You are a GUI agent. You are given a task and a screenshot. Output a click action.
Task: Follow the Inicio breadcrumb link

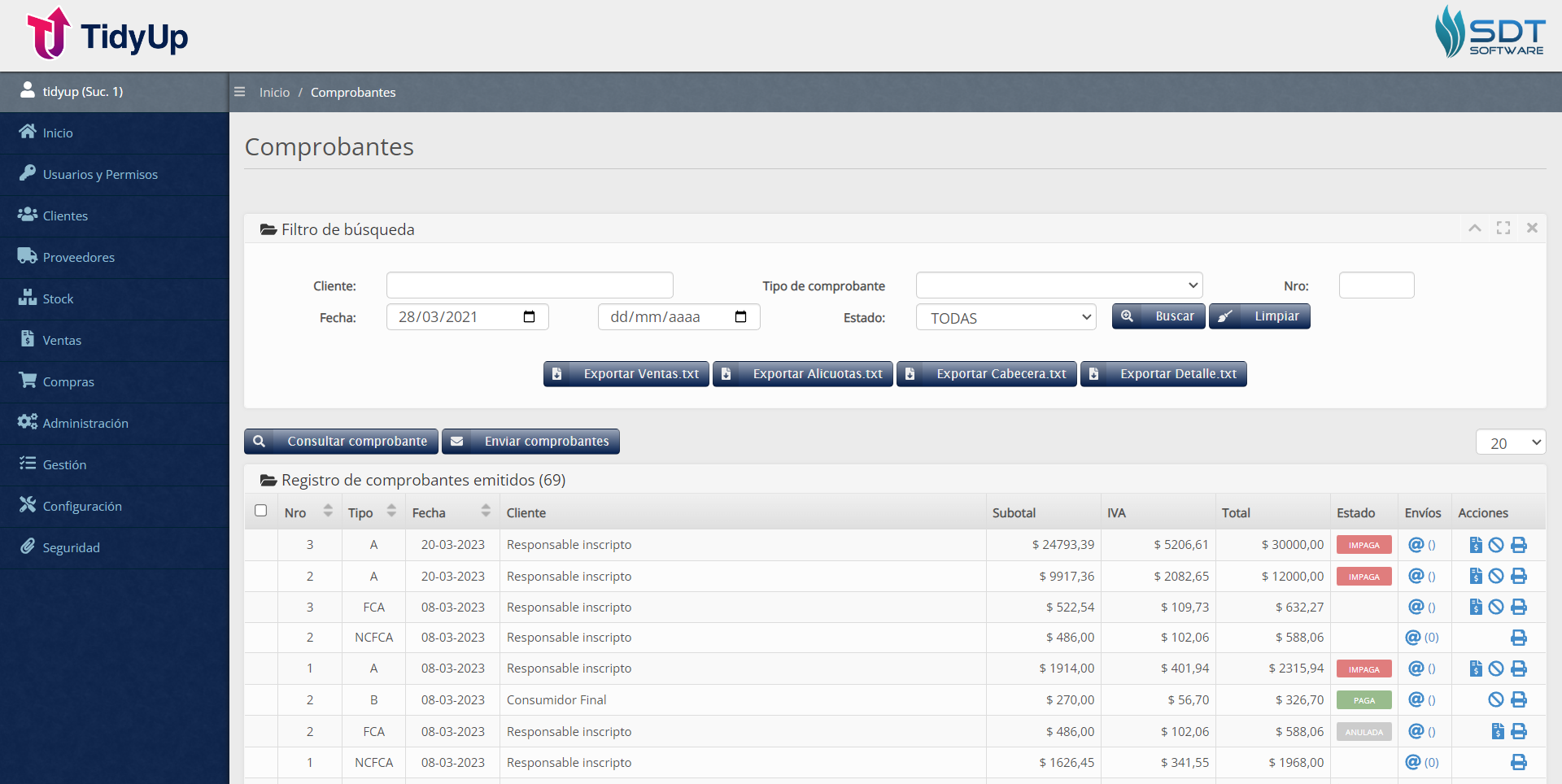[274, 92]
